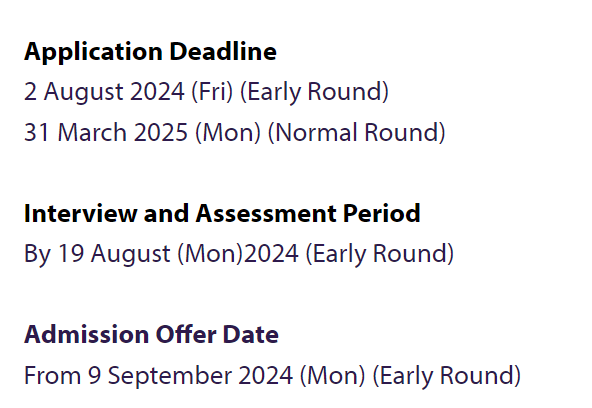Select the By 19 August 2024 line
Screen dimensions: 592x408
[239, 254]
